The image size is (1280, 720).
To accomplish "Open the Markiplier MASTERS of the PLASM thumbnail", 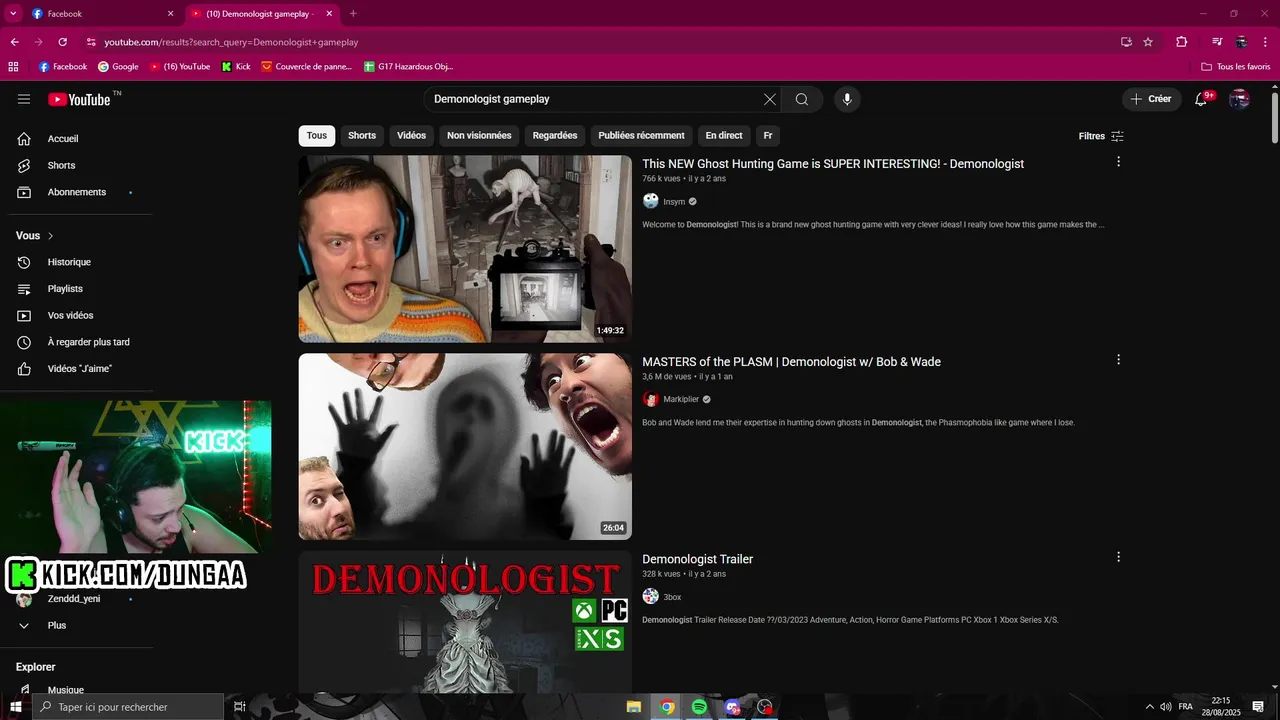I will tap(465, 446).
